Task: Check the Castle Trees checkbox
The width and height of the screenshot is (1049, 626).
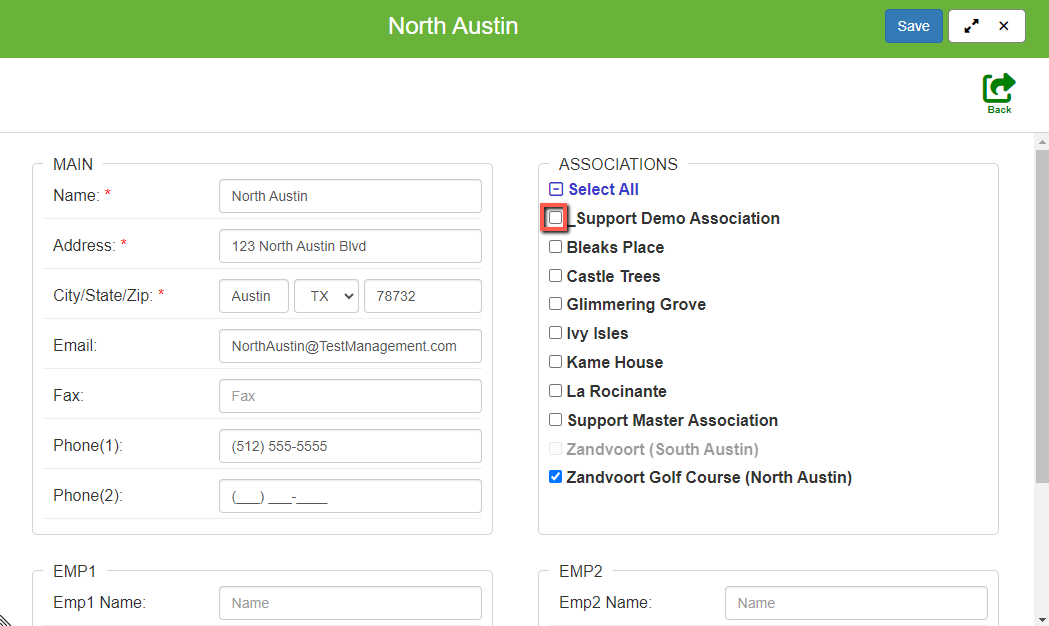Action: coord(555,276)
